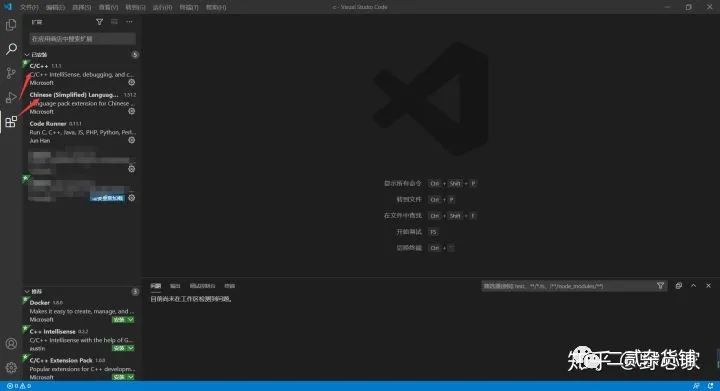Viewport: 720px width, 391px height.
Task: Open the manage gear for Code Runner
Action: tap(131, 140)
